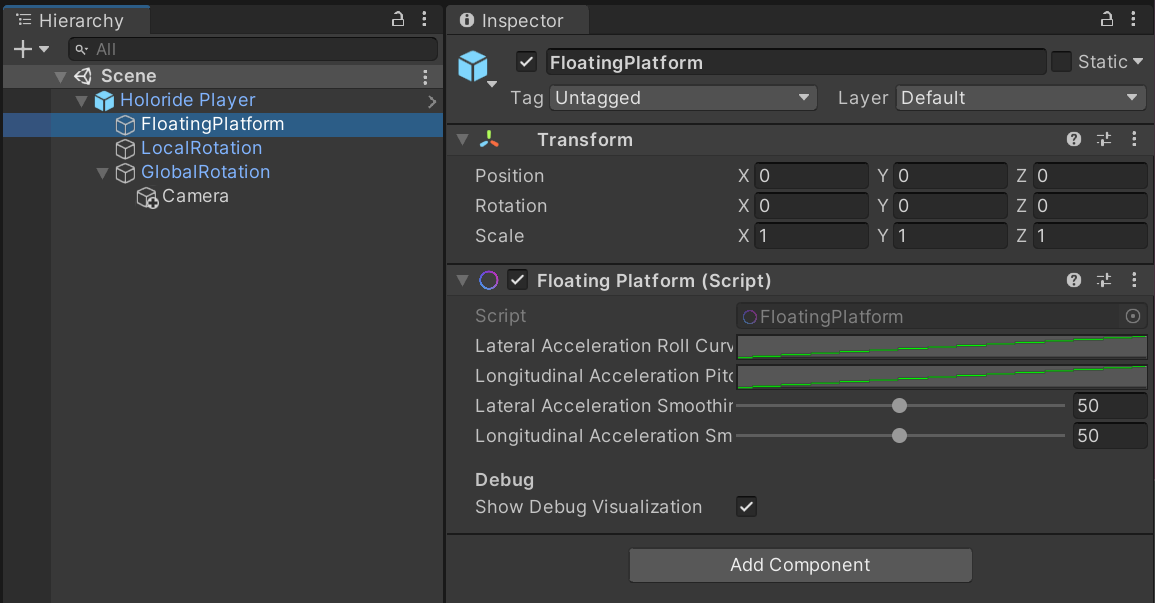This screenshot has width=1155, height=603.
Task: Open Scene row three-dot options menu
Action: (x=426, y=77)
